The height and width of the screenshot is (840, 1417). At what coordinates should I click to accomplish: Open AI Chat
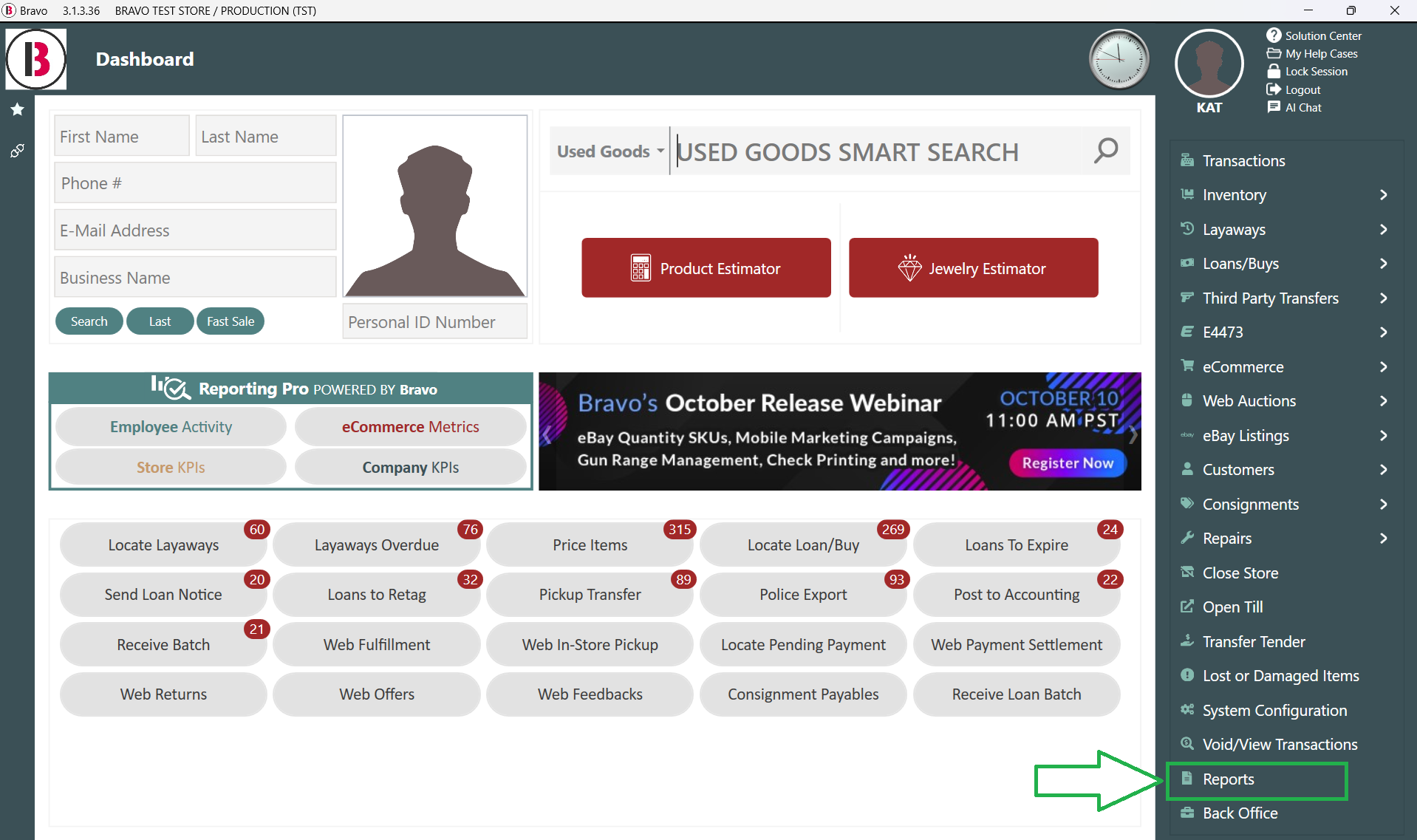(x=1294, y=107)
